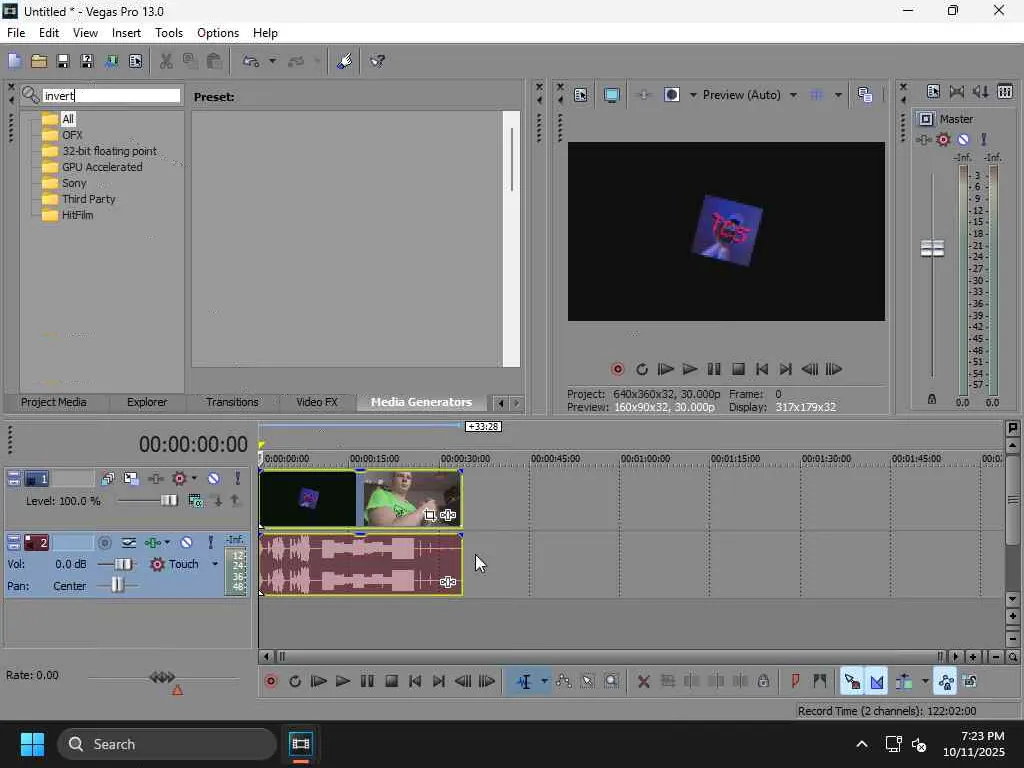The width and height of the screenshot is (1024, 768).
Task: Click Copy Snapshot to Clipboard icon
Action: pos(865,95)
